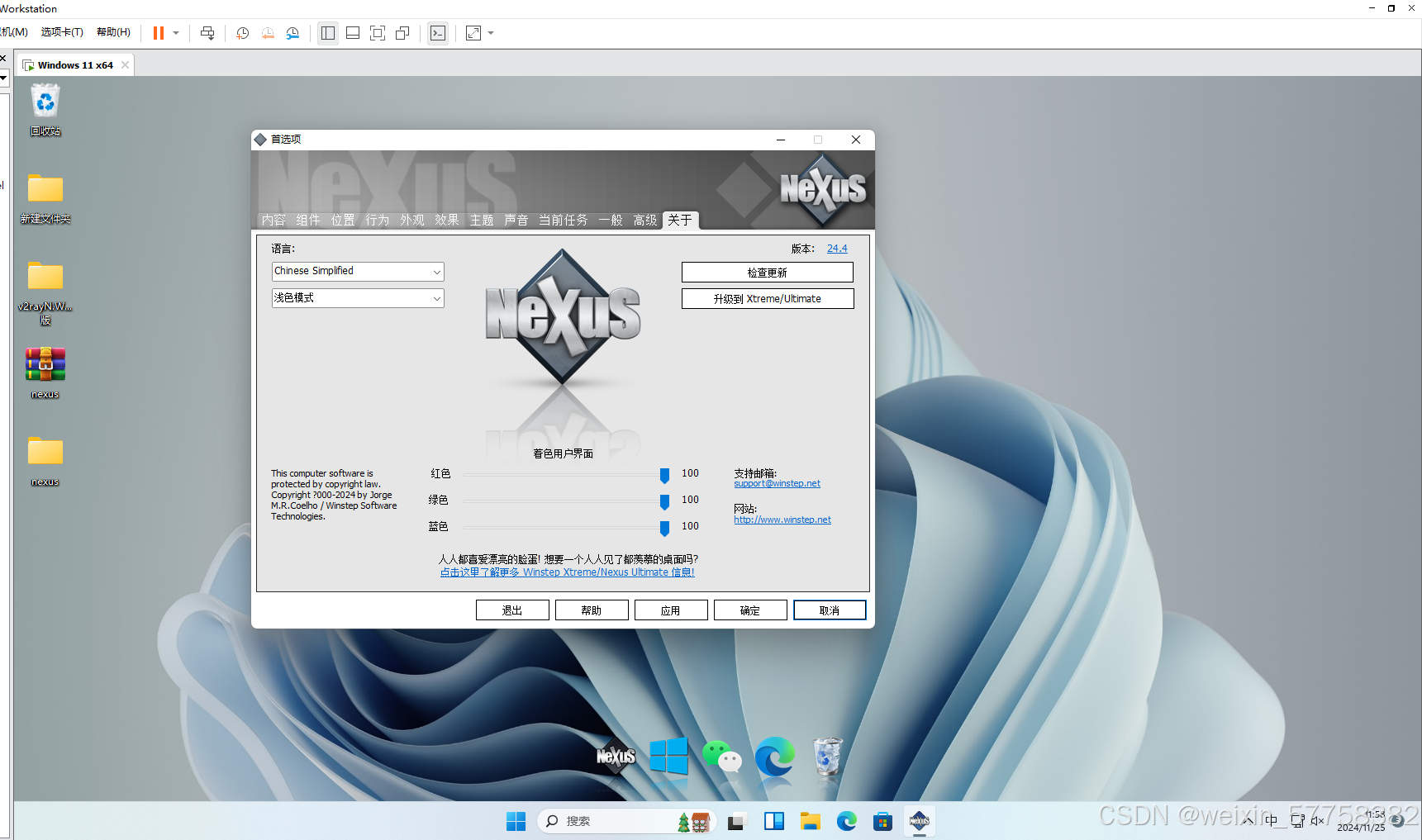Image resolution: width=1422 pixels, height=840 pixels.
Task: Click 升级到 Xtreme/Ultimate button
Action: 767,299
